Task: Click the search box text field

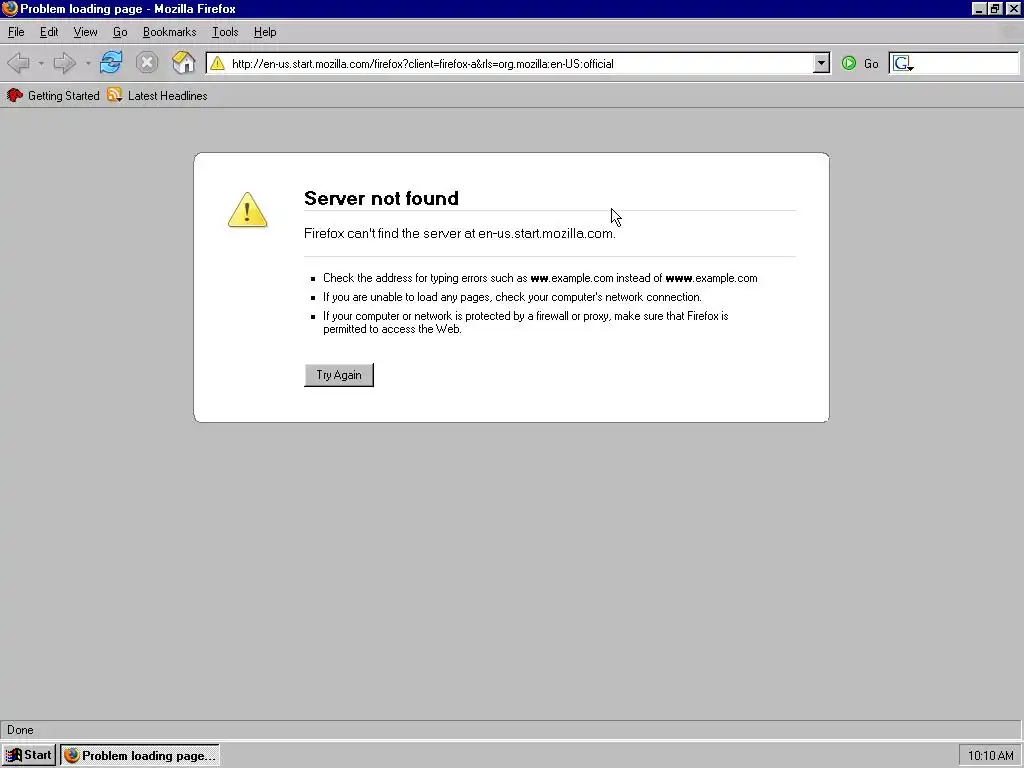Action: pyautogui.click(x=967, y=63)
